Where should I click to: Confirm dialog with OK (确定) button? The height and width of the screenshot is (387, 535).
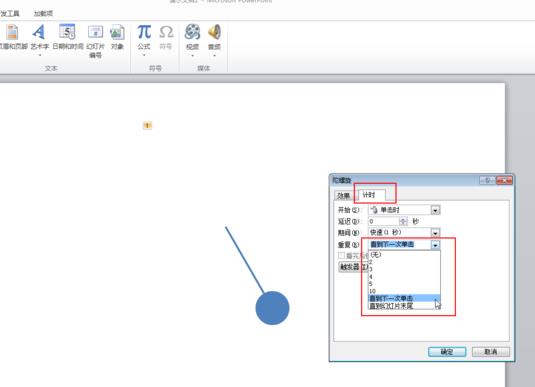tap(447, 352)
